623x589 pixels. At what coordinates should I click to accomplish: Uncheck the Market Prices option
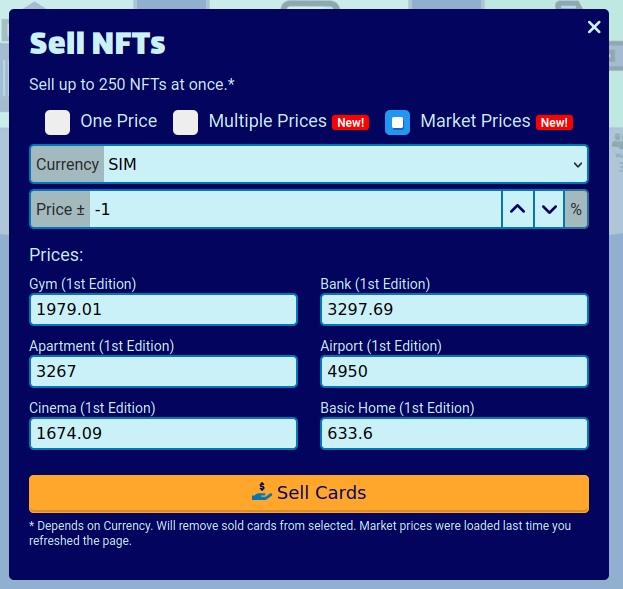397,122
